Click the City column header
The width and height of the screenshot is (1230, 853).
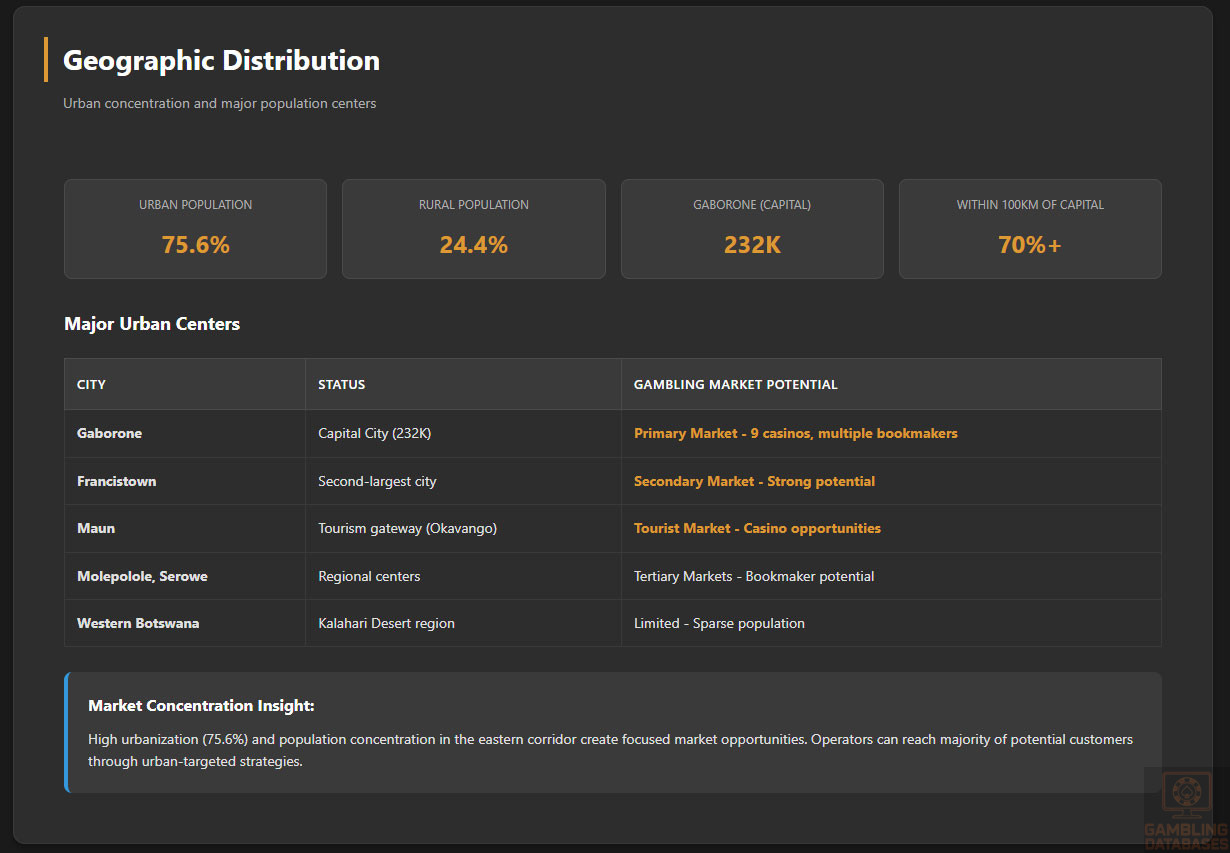[x=91, y=384]
